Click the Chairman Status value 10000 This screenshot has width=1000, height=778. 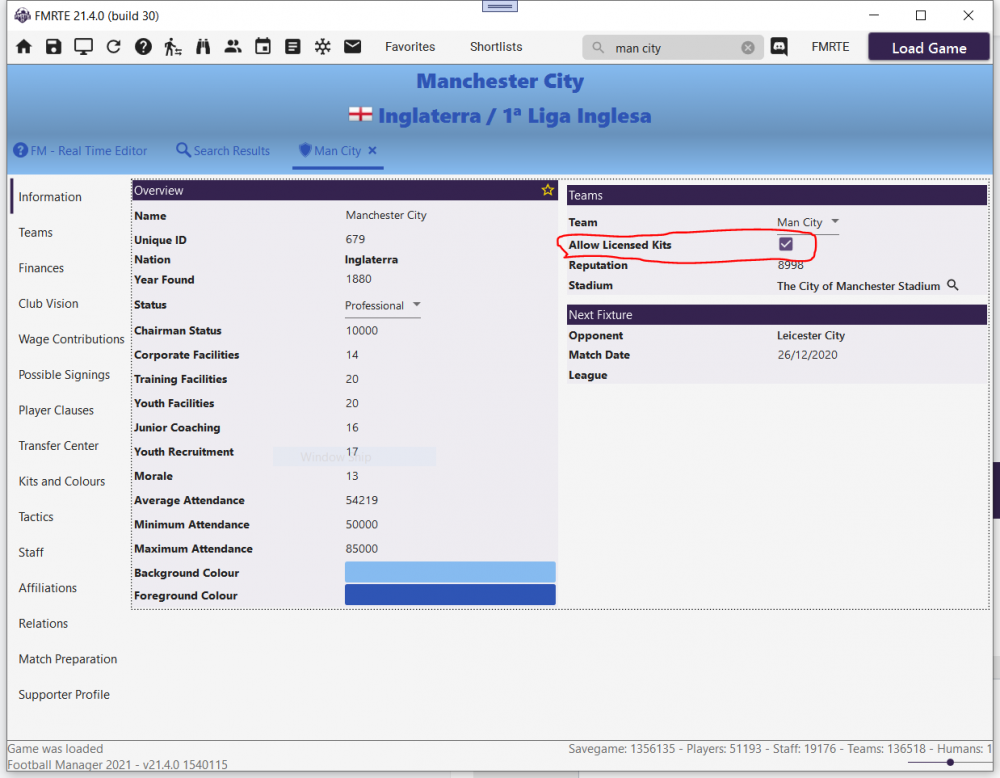(x=362, y=330)
